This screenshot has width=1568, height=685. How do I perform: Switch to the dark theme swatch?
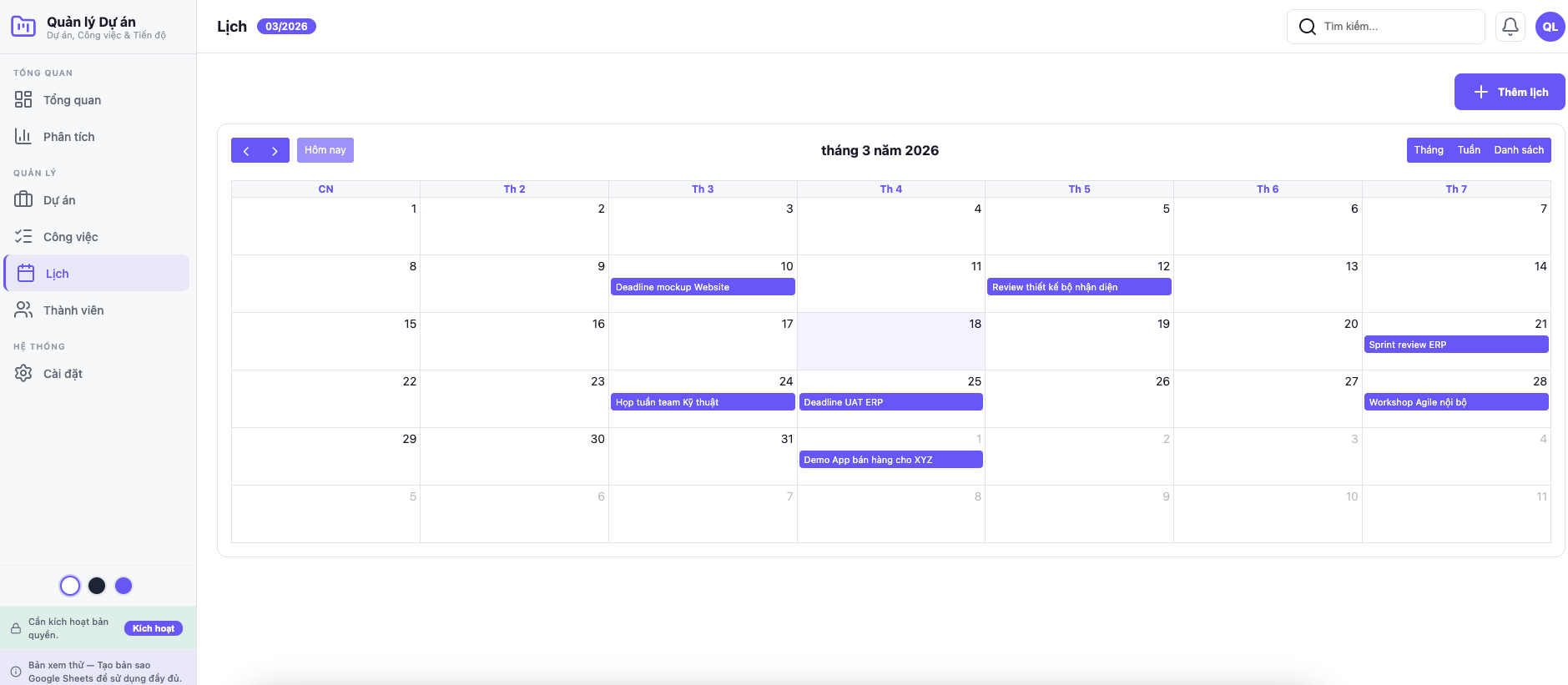point(97,586)
